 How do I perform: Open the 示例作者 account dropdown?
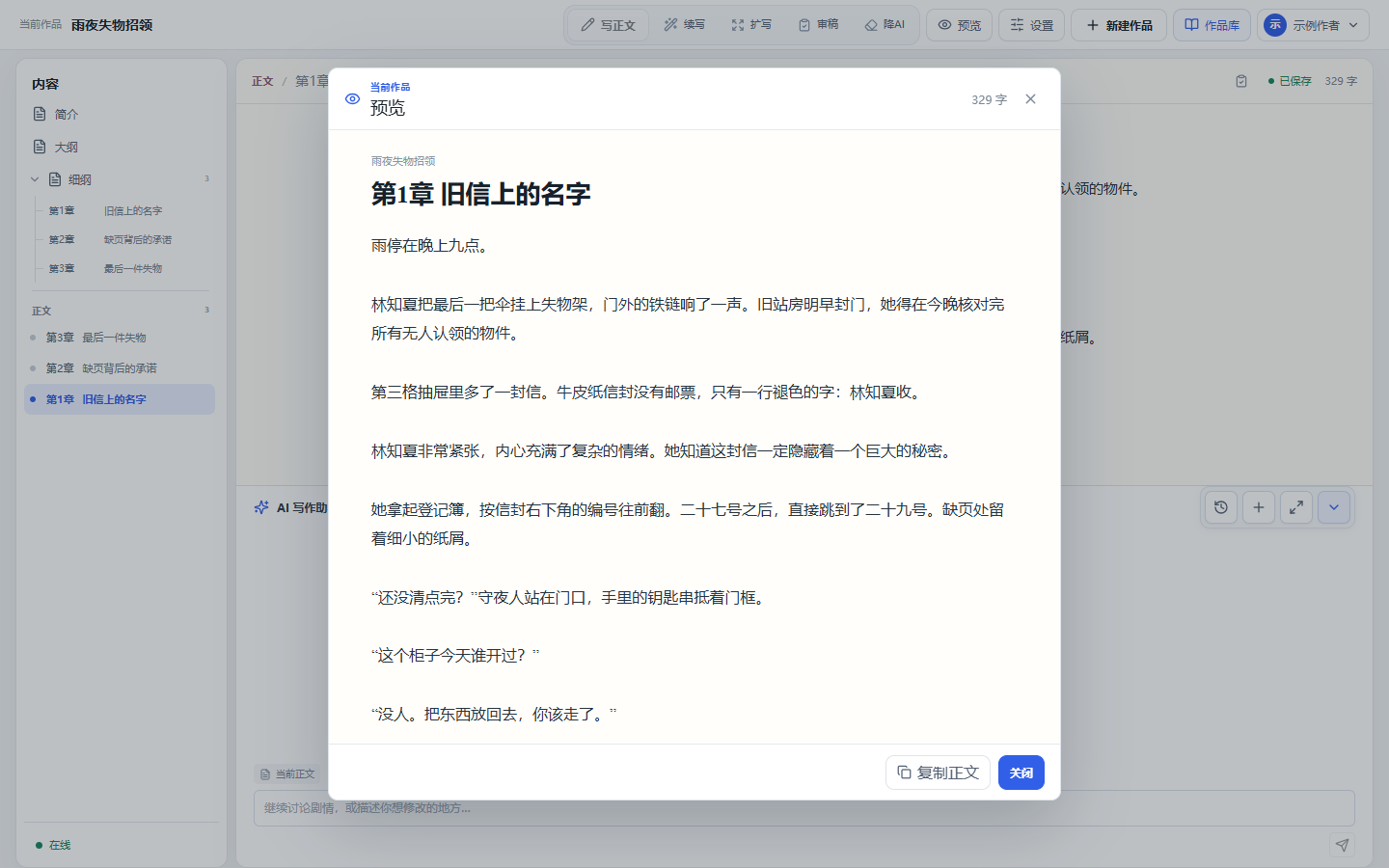tap(1314, 25)
